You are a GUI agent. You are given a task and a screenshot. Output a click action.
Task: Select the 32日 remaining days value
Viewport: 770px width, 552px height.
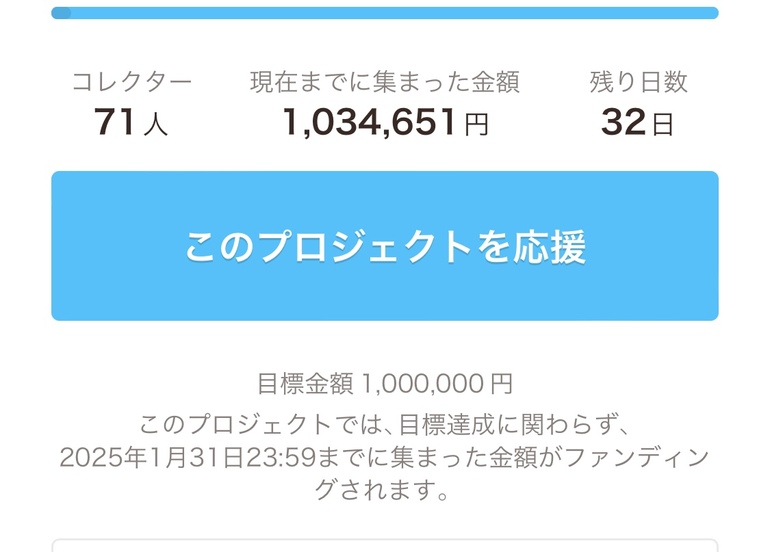click(x=637, y=122)
